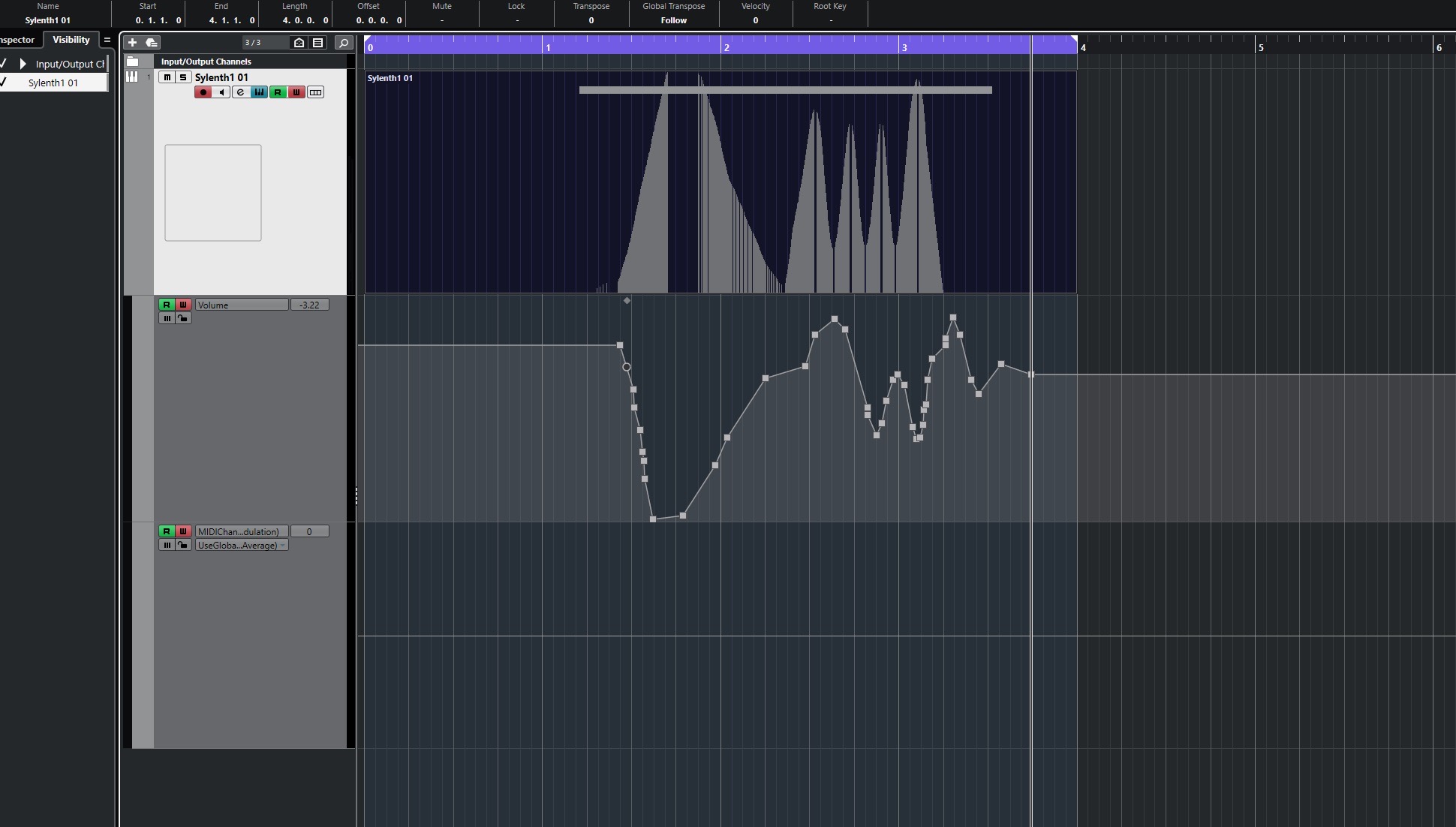Solo the Sylenth1 01 track
The image size is (1456, 827).
point(183,77)
